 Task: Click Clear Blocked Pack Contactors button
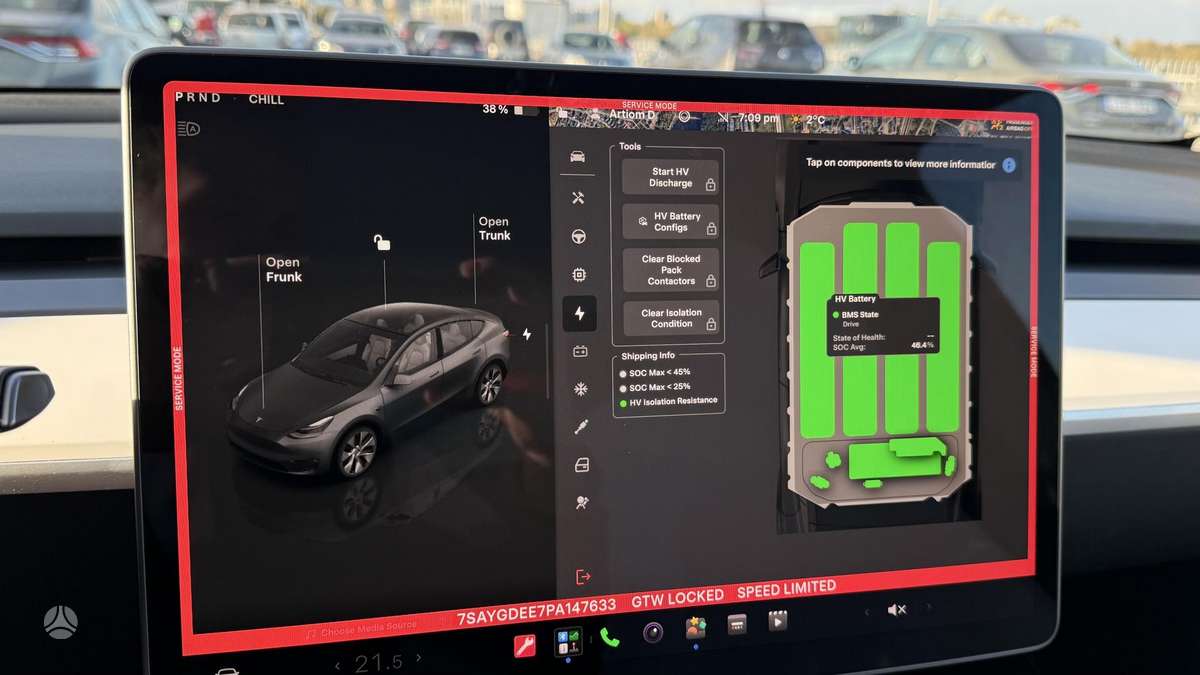(x=671, y=270)
